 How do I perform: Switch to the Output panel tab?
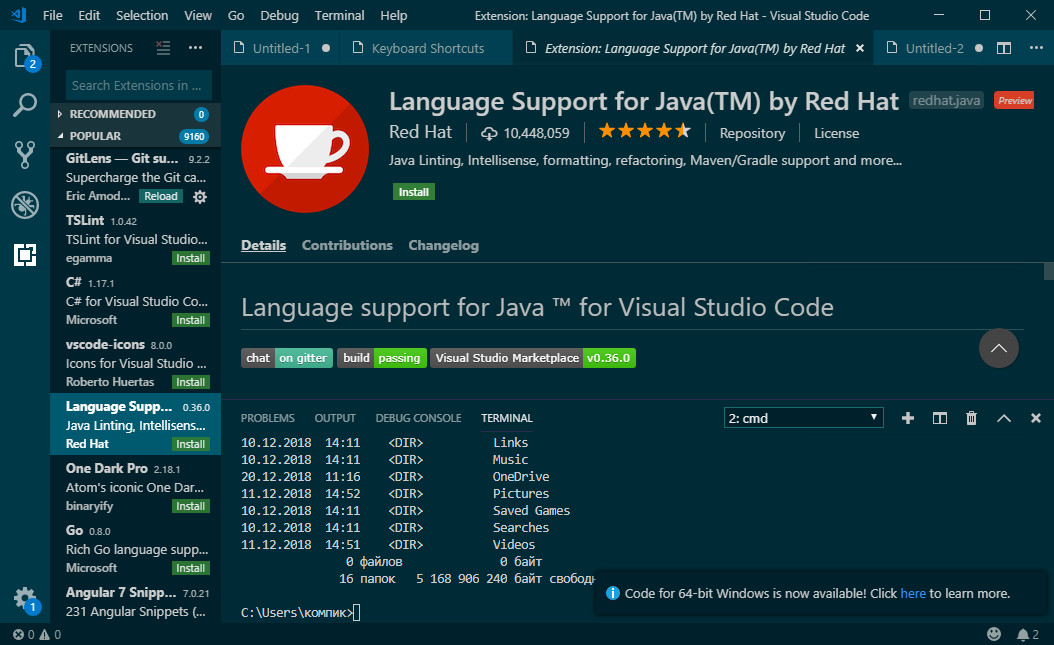click(335, 418)
